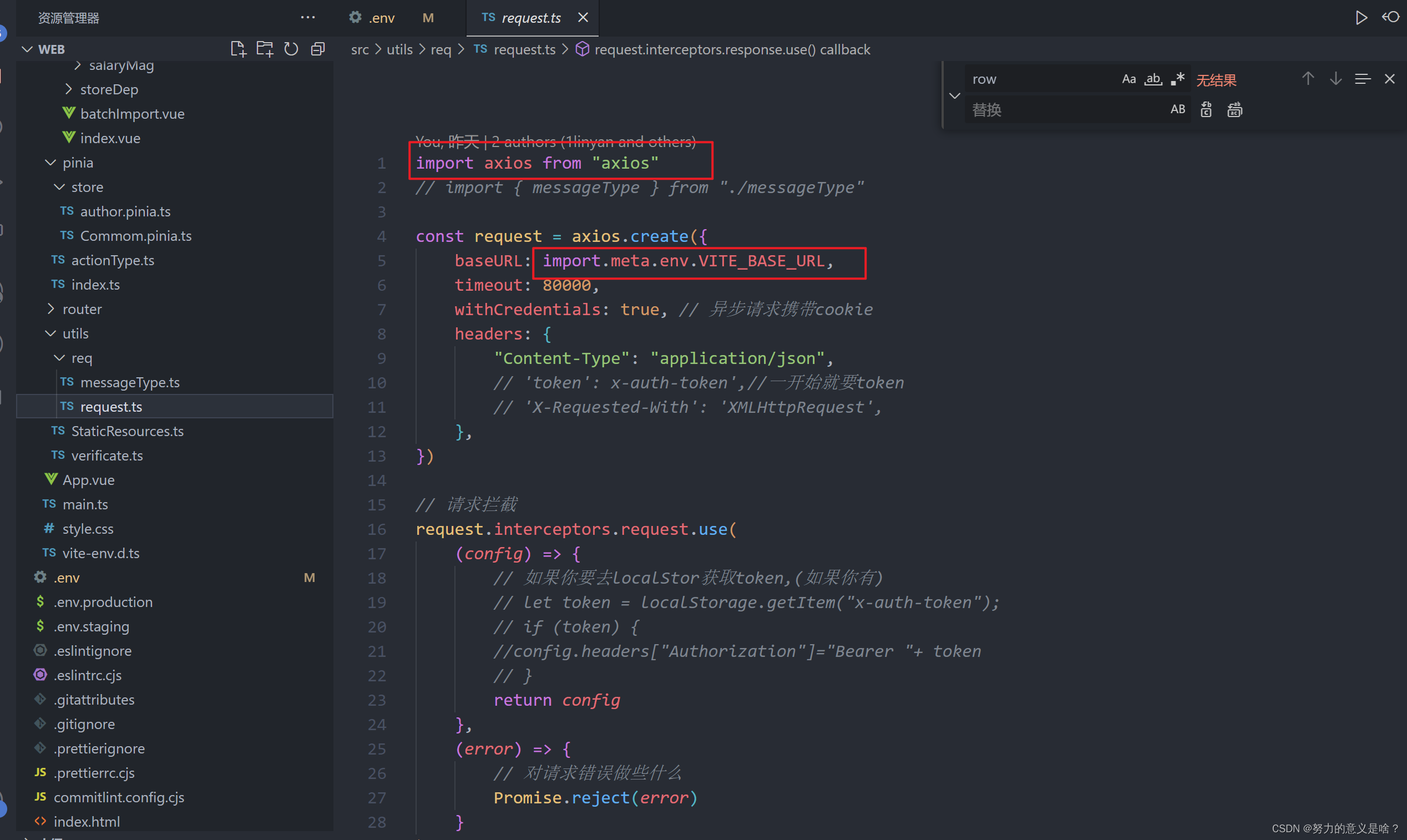
Task: Open .prettierrc.cjs file
Action: click(x=94, y=772)
